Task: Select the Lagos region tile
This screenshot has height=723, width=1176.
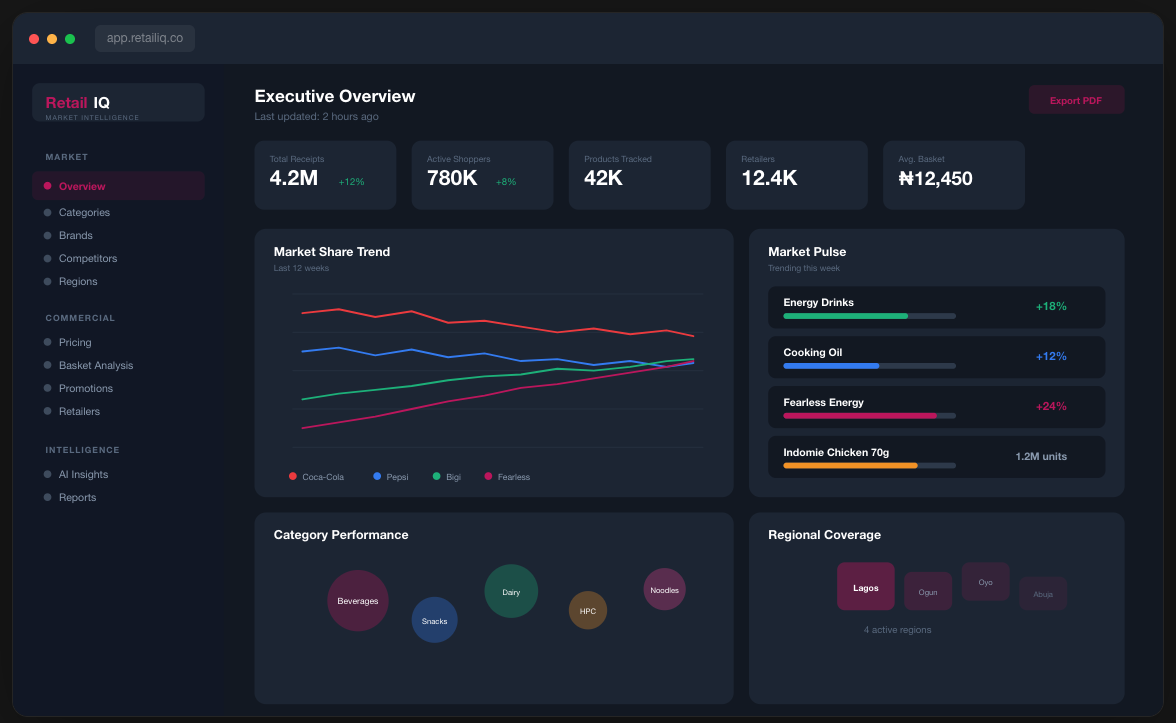Action: 866,586
